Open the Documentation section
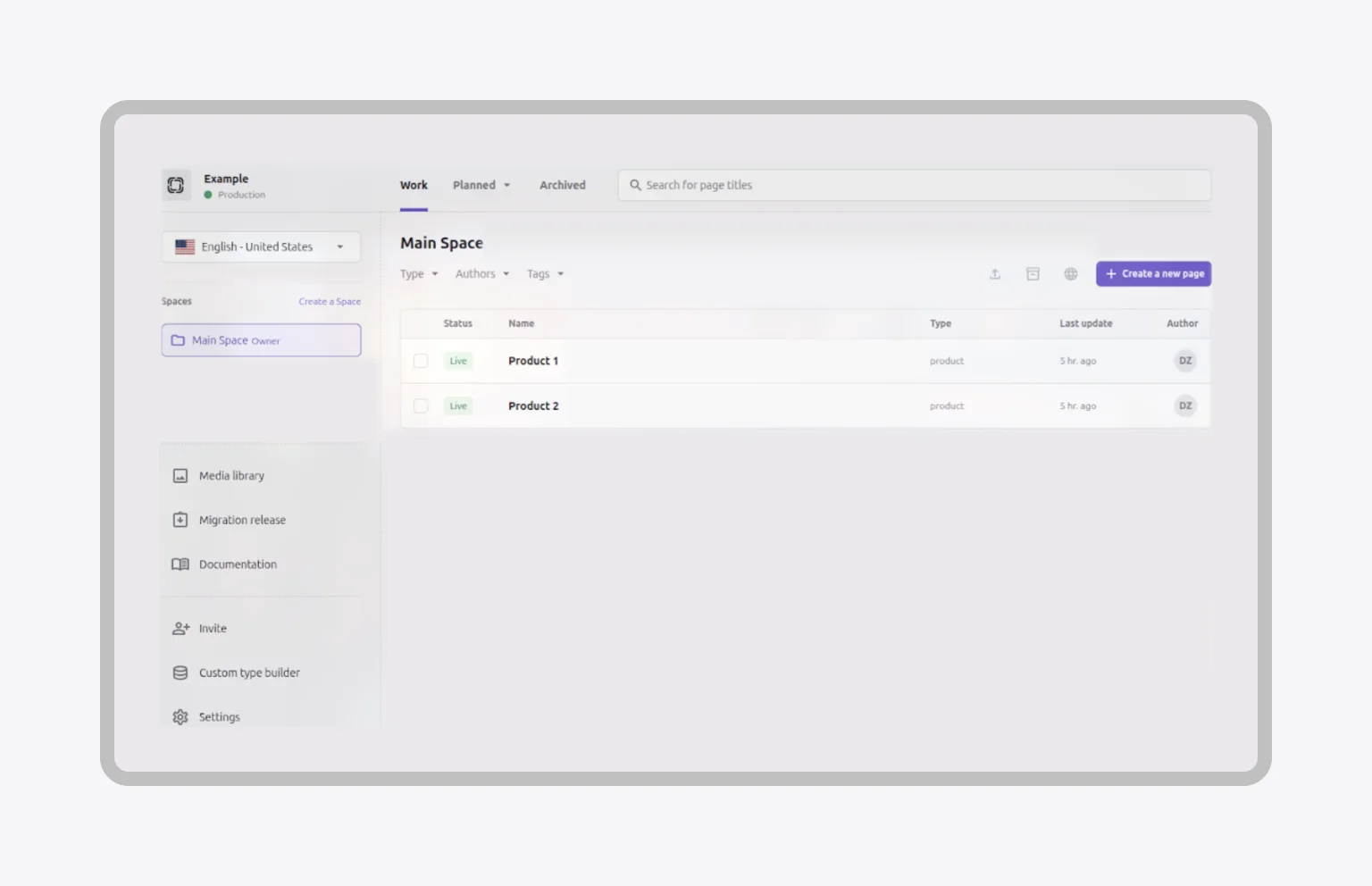 (x=237, y=564)
